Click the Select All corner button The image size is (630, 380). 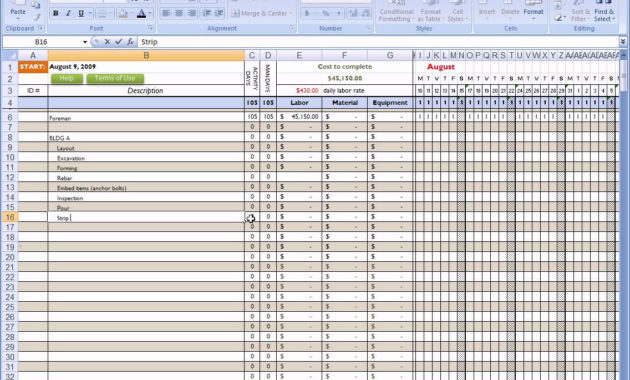click(10, 55)
